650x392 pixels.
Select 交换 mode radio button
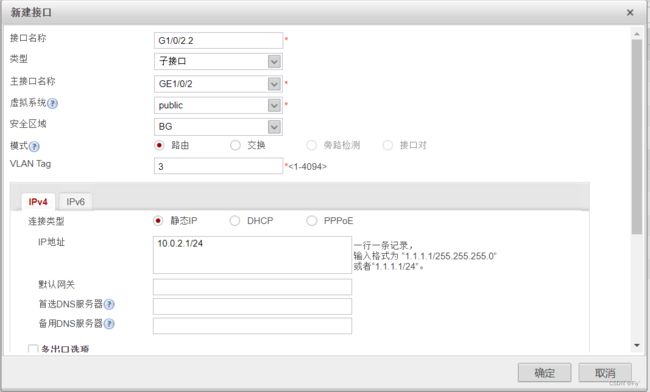(x=235, y=145)
